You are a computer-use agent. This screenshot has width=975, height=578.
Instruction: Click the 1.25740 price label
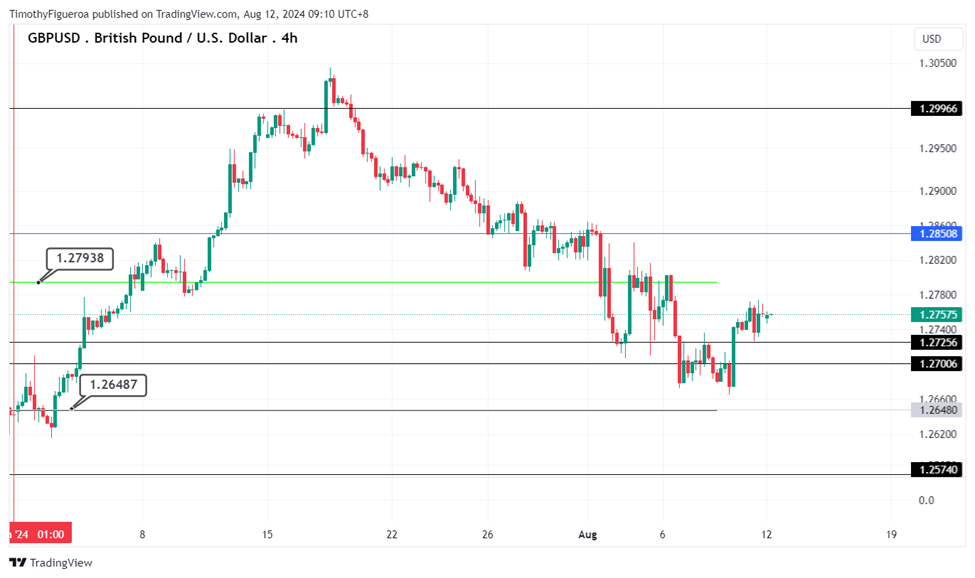[936, 470]
